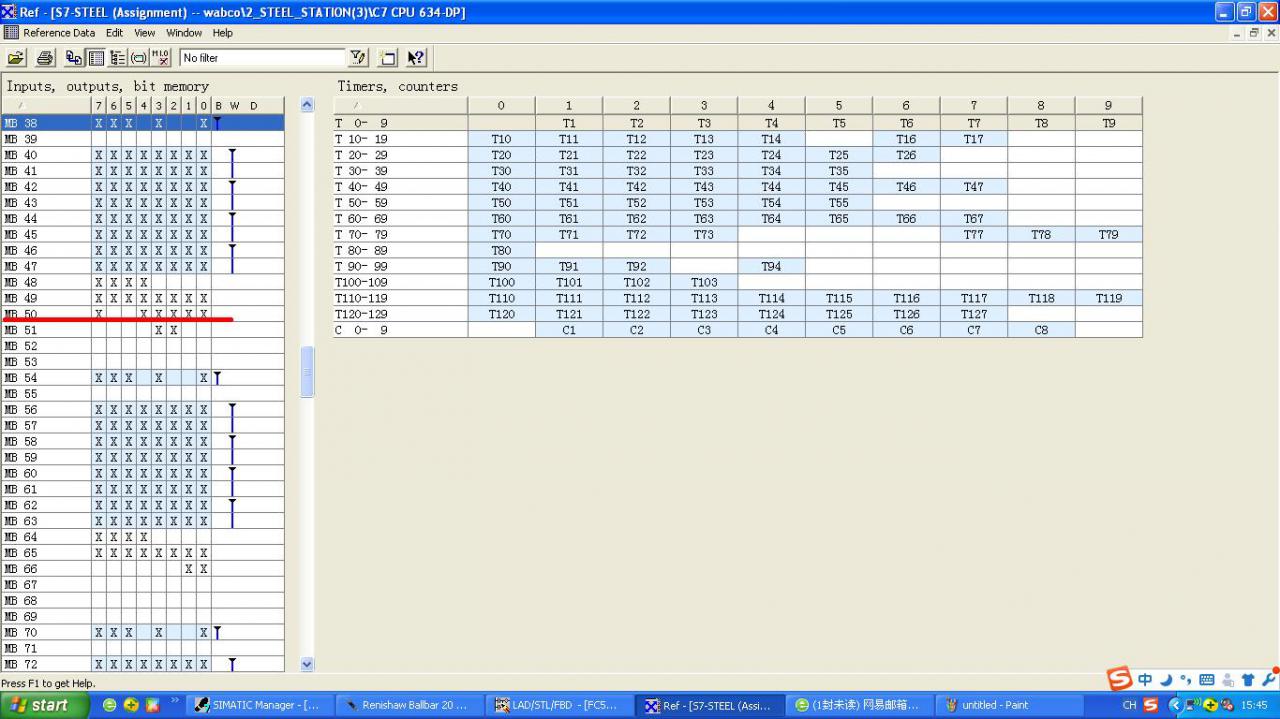This screenshot has height=719, width=1280.
Task: Select the assignment list view icon
Action: (x=96, y=58)
